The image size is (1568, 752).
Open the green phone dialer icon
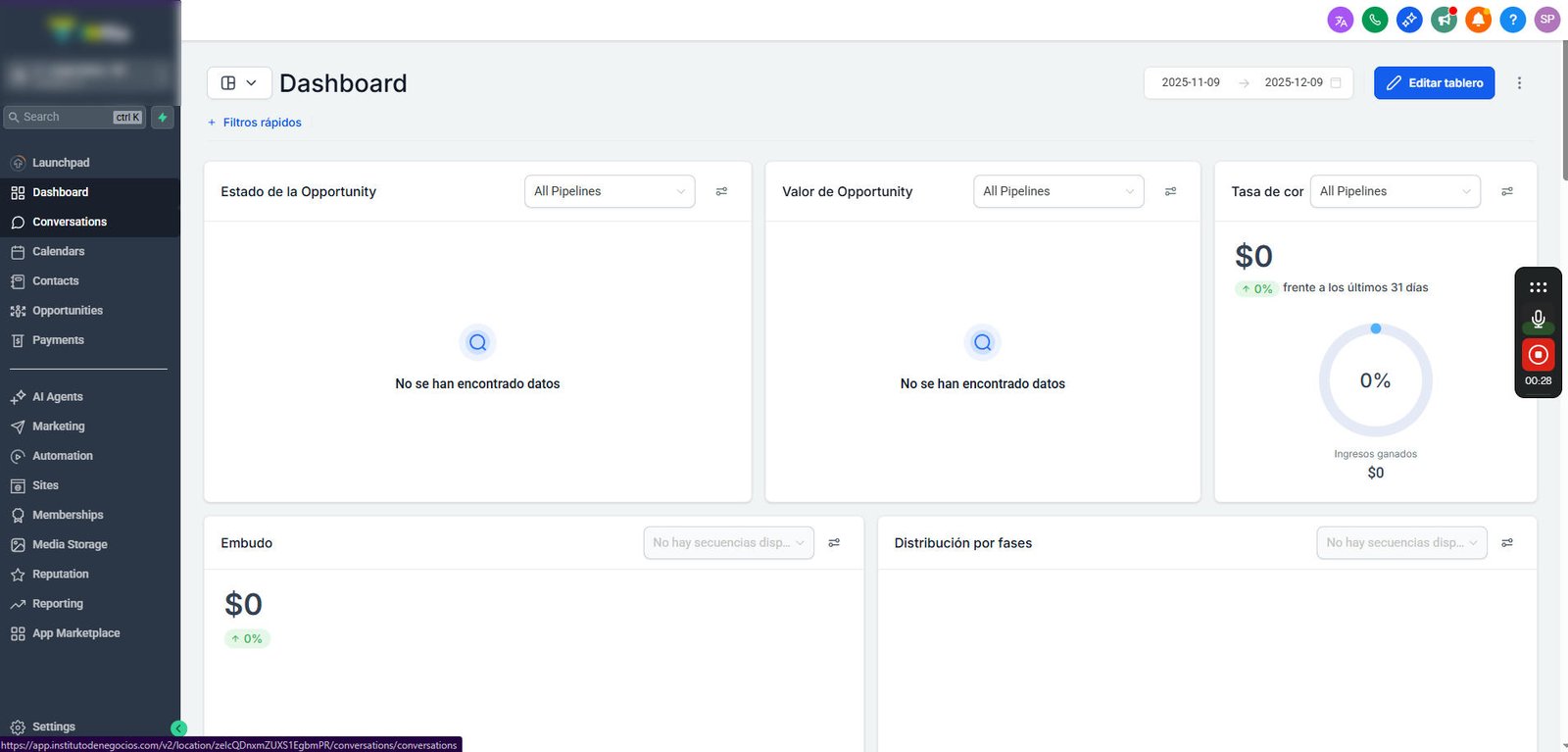click(1375, 20)
